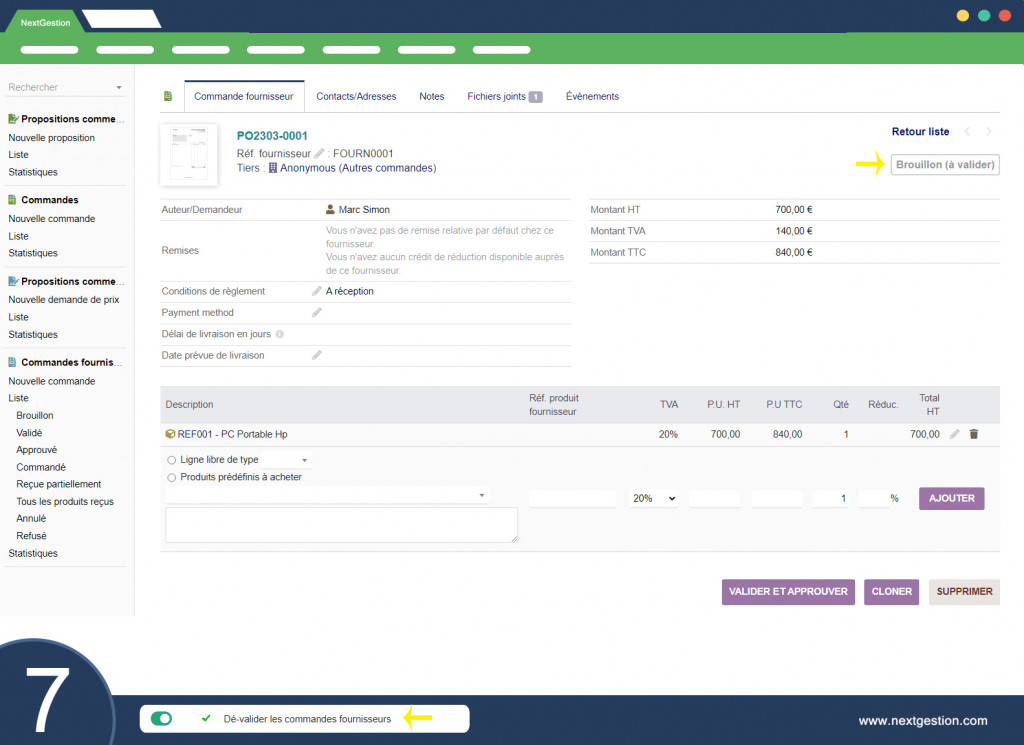Click the previous record arrow icon
Screen dimensions: 1024x745
(967, 132)
